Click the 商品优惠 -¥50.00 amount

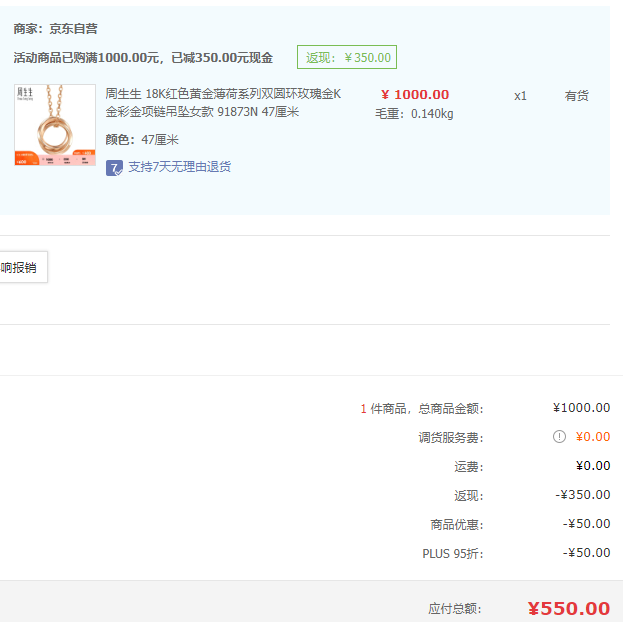586,524
